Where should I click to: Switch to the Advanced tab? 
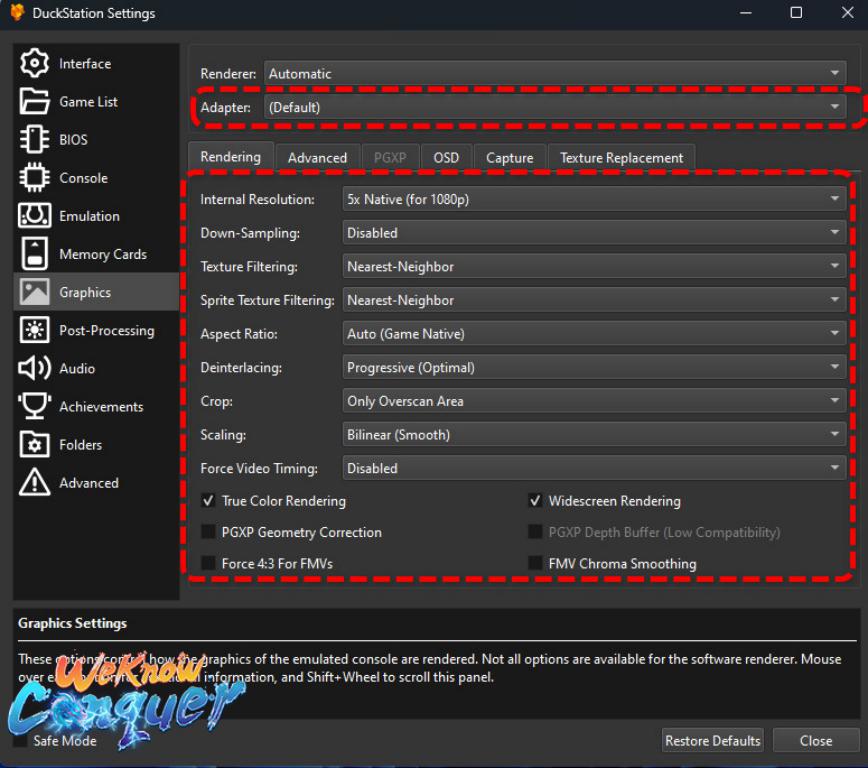317,158
